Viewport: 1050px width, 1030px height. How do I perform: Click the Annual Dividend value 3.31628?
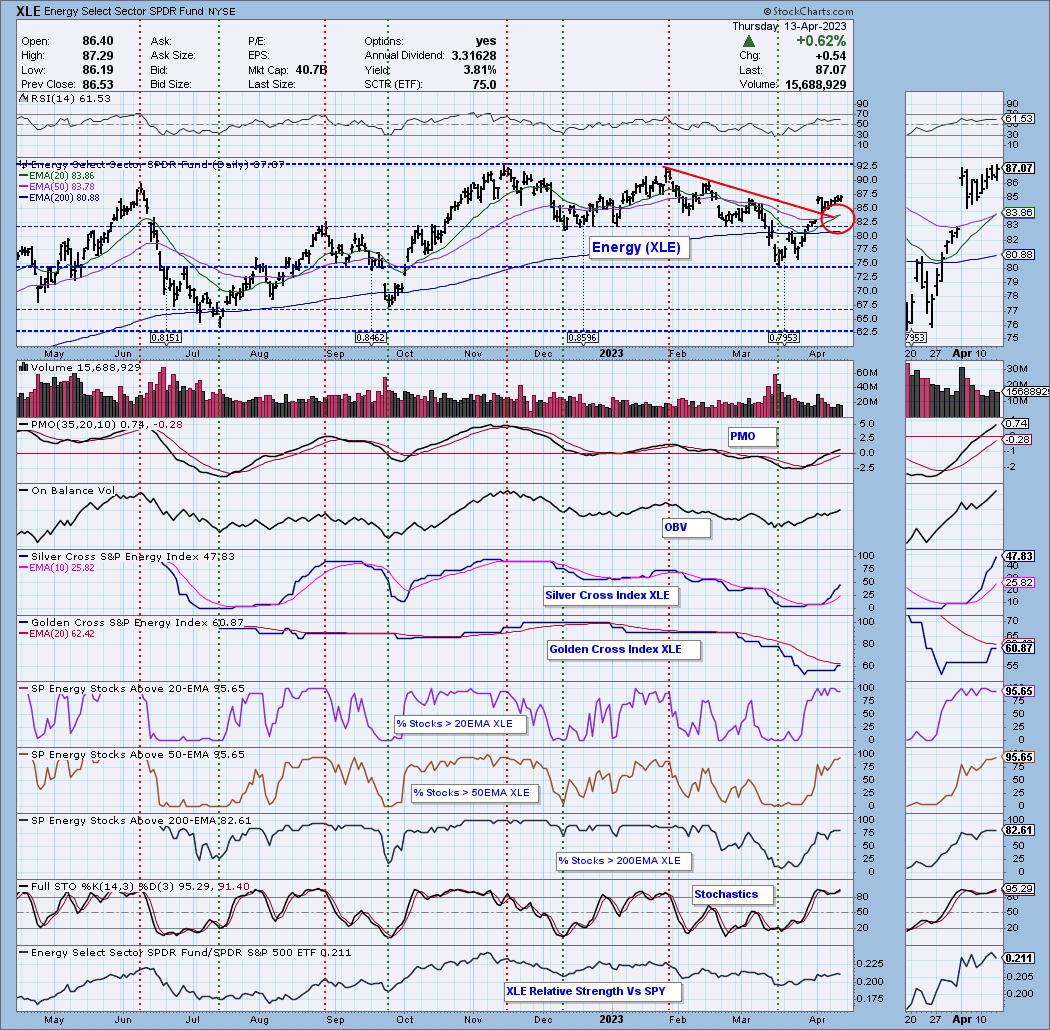point(473,56)
